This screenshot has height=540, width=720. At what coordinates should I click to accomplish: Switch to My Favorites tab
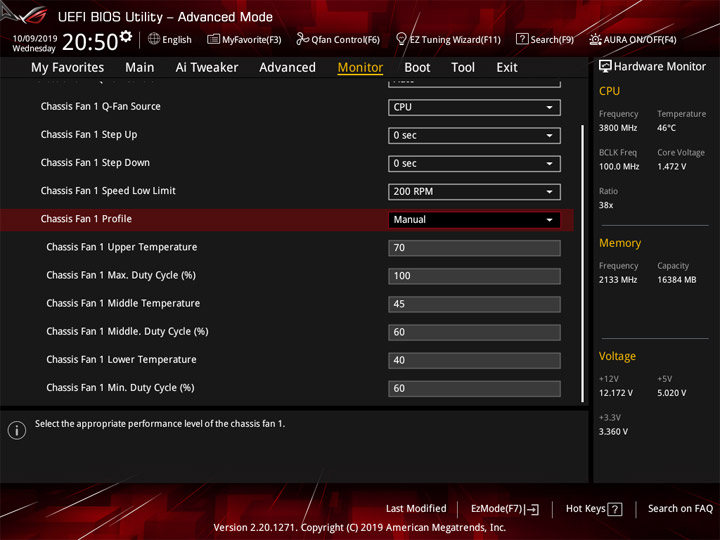68,68
